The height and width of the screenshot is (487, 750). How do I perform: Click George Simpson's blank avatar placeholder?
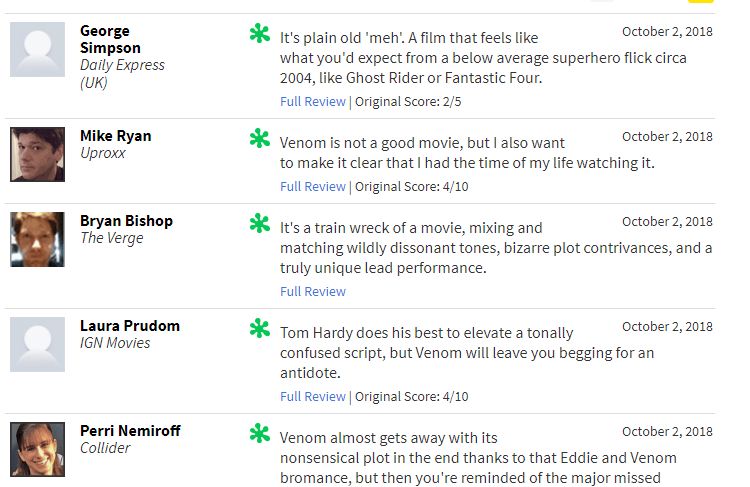[x=38, y=50]
